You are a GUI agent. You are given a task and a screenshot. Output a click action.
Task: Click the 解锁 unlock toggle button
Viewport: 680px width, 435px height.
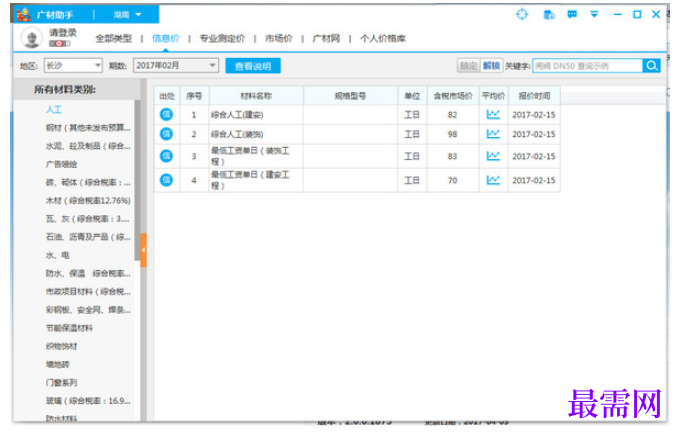pyautogui.click(x=491, y=65)
